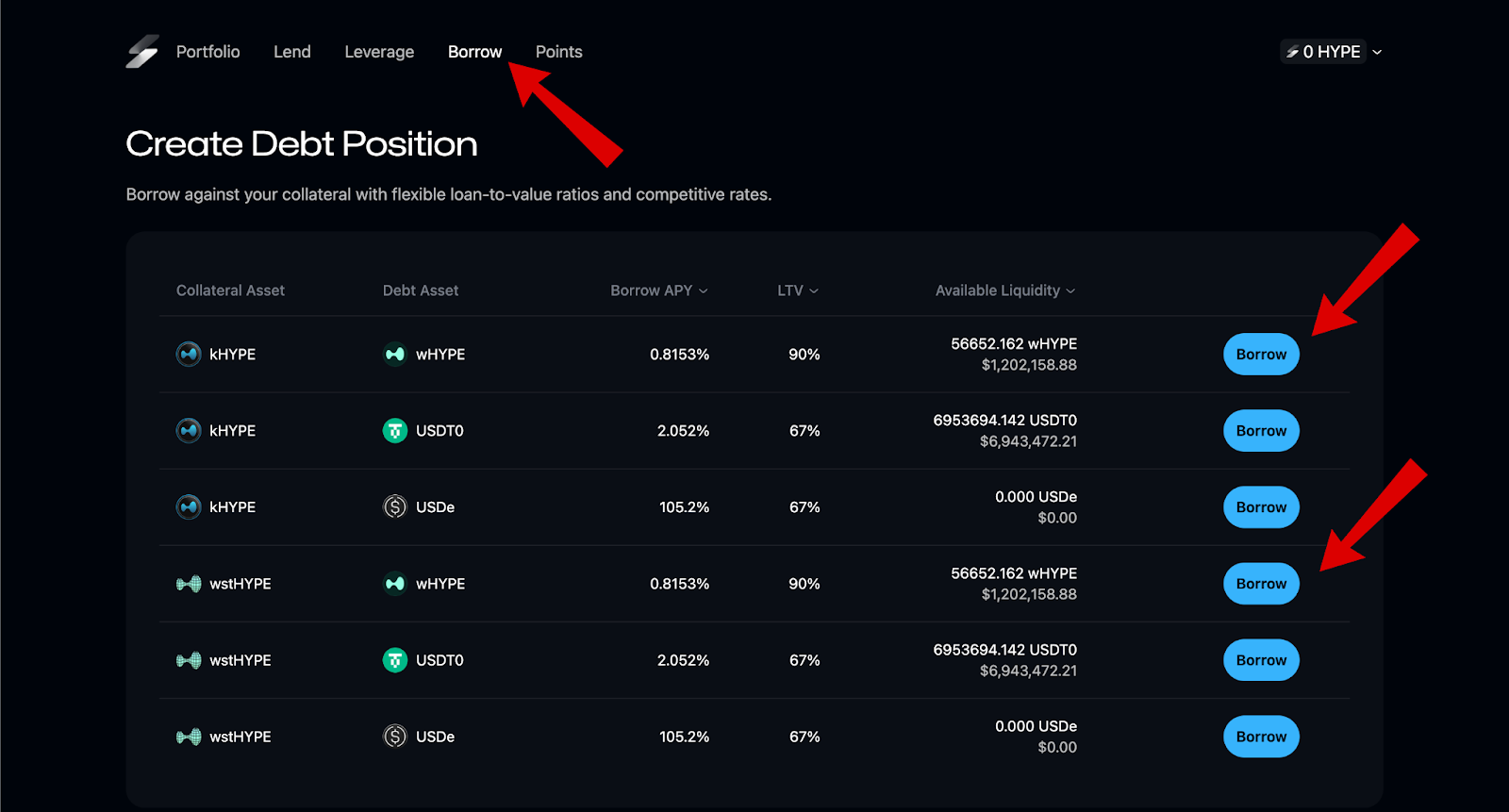Screen dimensions: 1509x812
Task: Click the app logo icon
Action: pos(142,52)
